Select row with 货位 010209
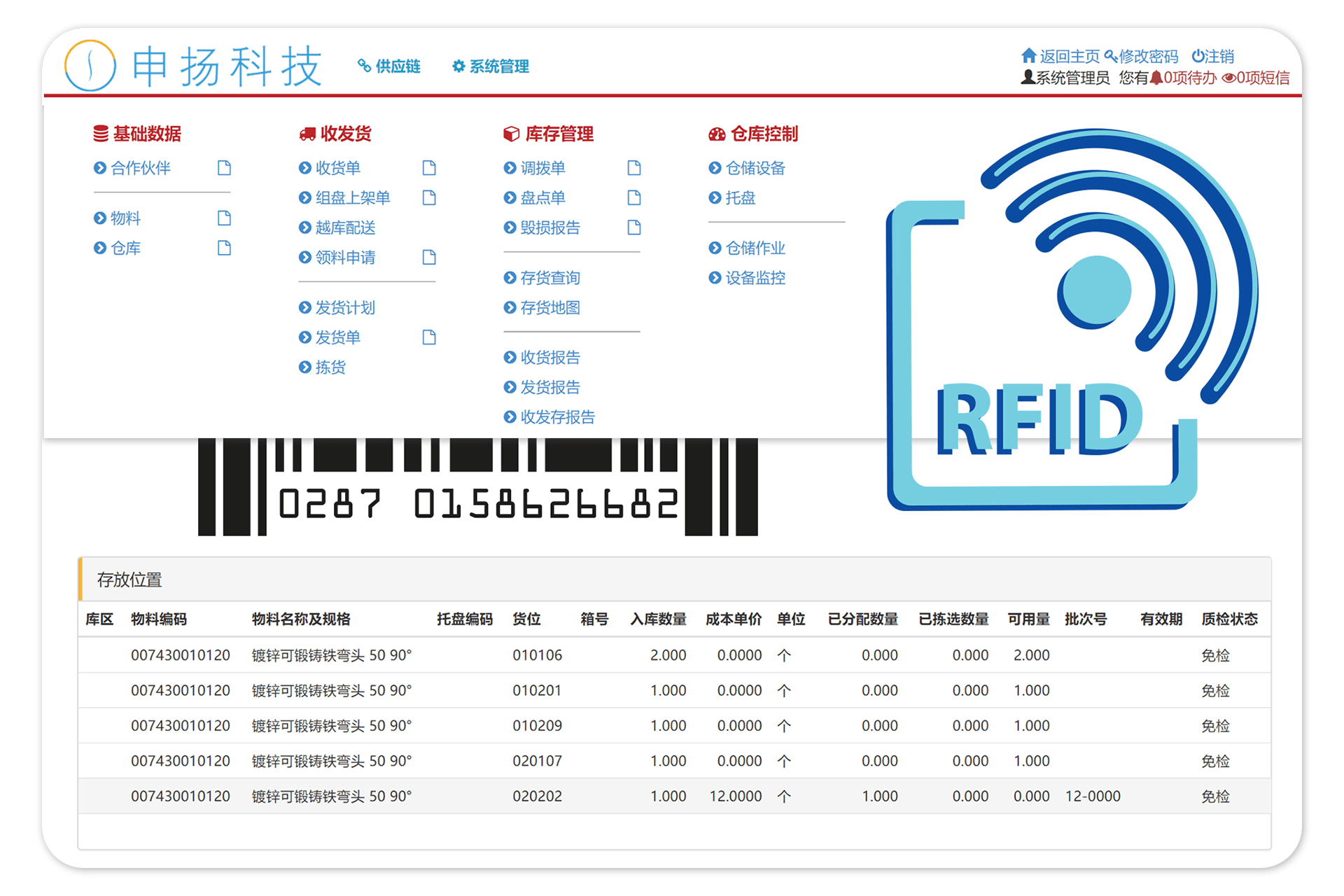The width and height of the screenshot is (1344, 896). [674, 726]
